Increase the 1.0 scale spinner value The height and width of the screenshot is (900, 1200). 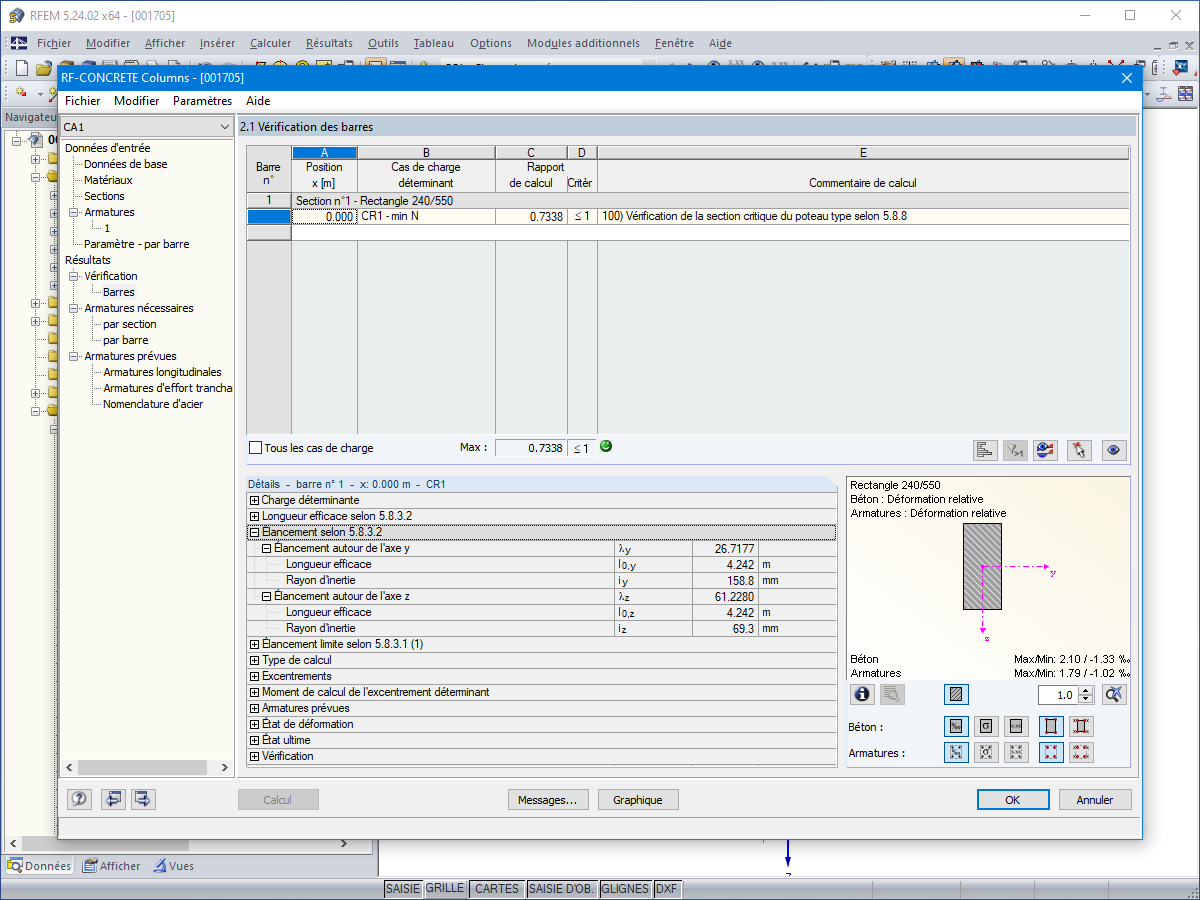click(1087, 690)
